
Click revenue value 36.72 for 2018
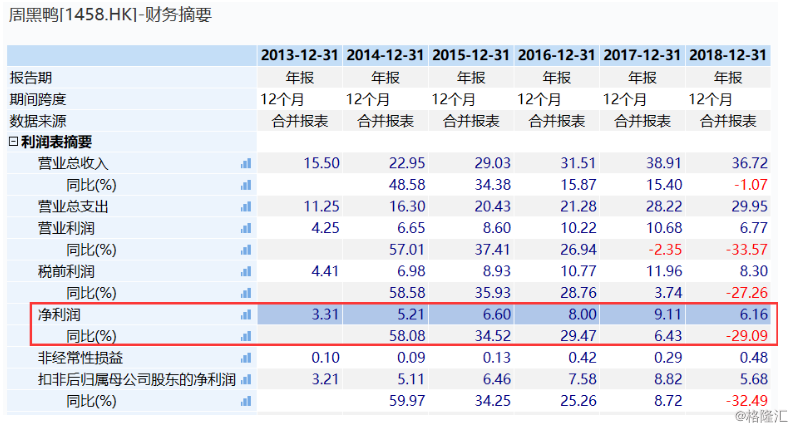750,163
